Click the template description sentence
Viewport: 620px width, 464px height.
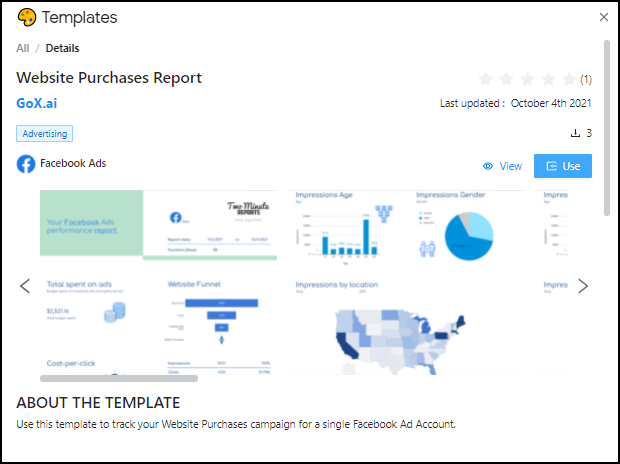236,424
